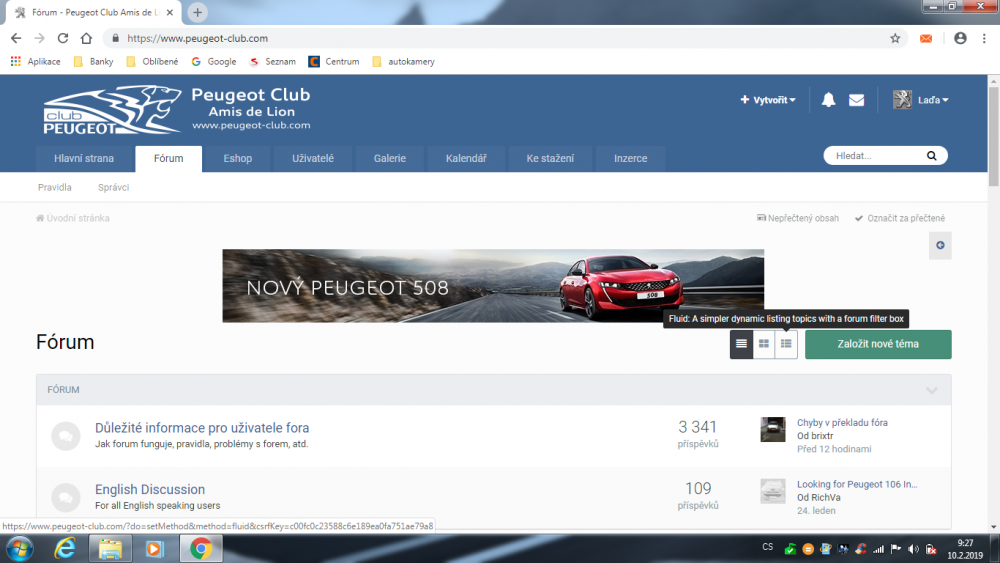Screen dimensions: 1000x563
Task: Open Chrome profile account icon
Action: [x=960, y=38]
